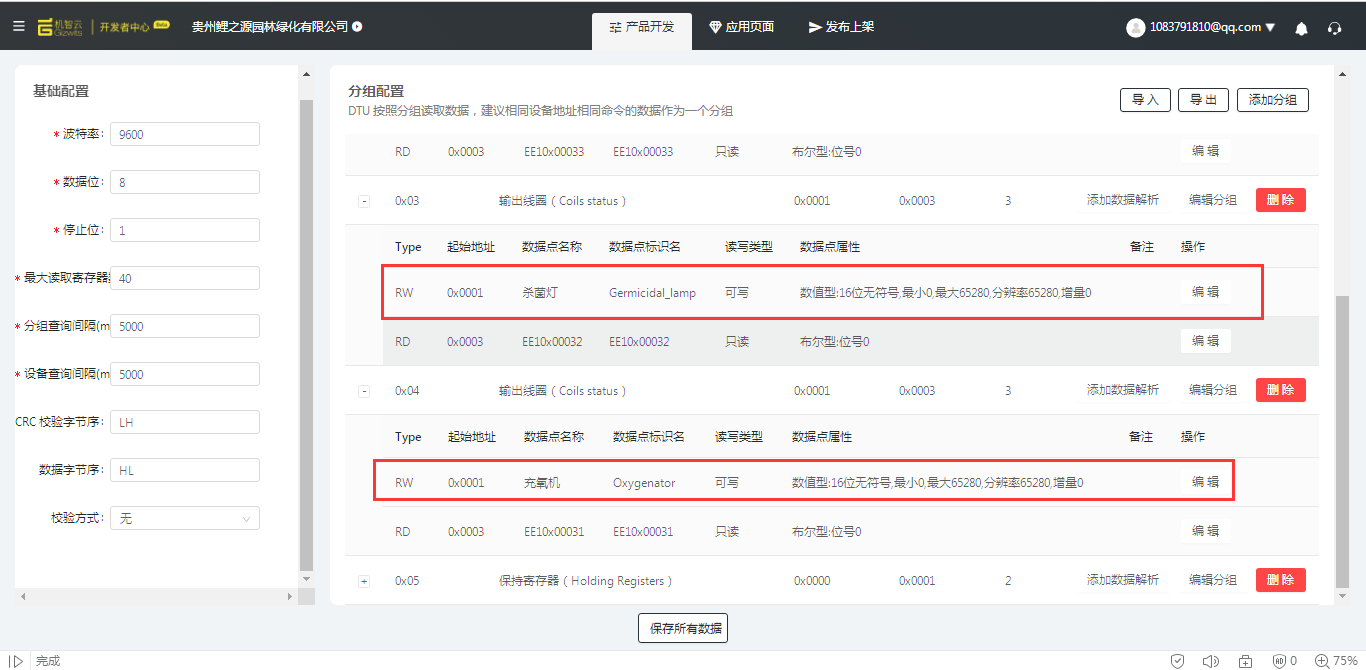Toggle the sound speaker icon in status bar
This screenshot has height=670, width=1366.
pos(1211,661)
